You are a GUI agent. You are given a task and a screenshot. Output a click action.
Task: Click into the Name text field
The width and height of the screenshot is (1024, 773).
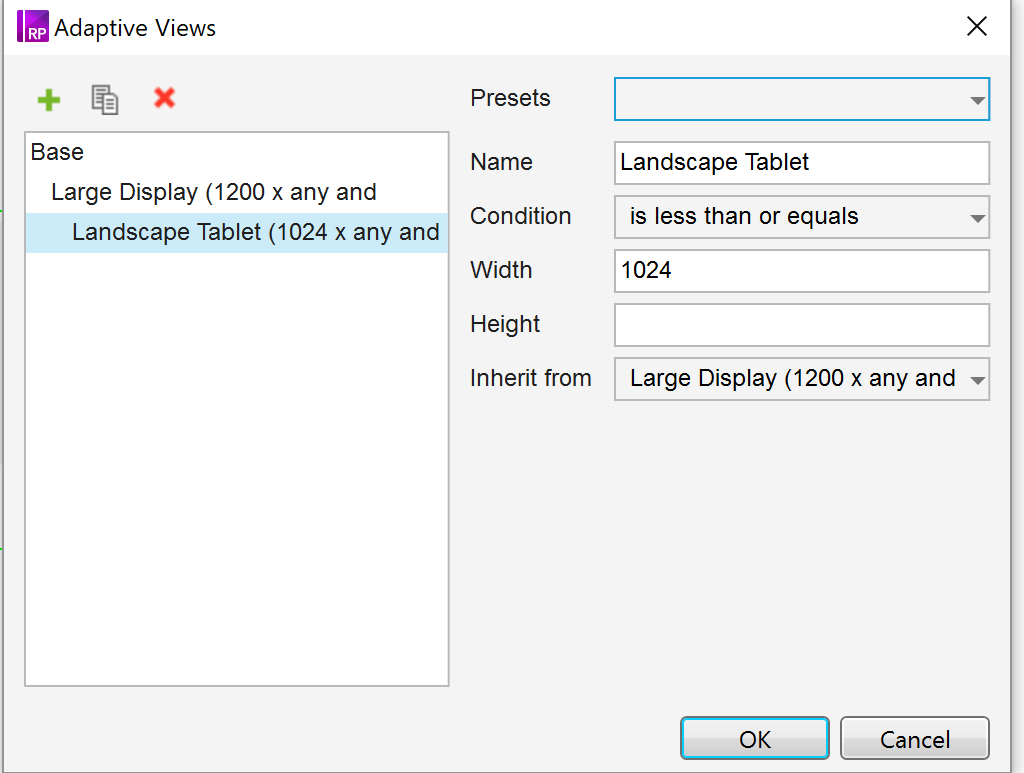[x=801, y=163]
